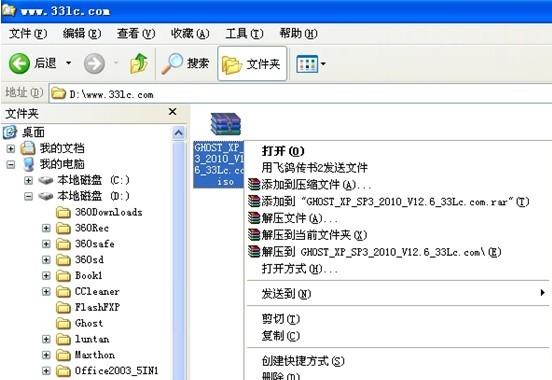Open the 收藏(A) menu
Viewport: 552px width, 380px height.
[x=190, y=34]
